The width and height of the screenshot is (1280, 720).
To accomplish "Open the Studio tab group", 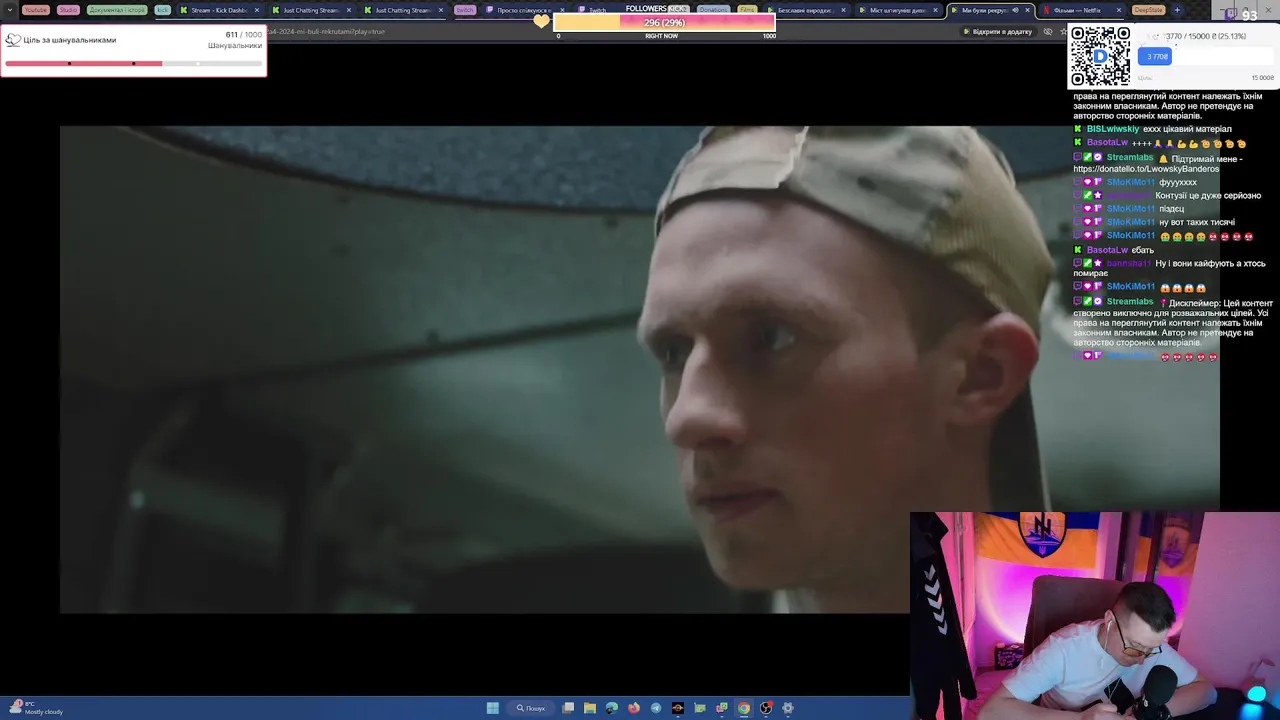I will coord(68,10).
